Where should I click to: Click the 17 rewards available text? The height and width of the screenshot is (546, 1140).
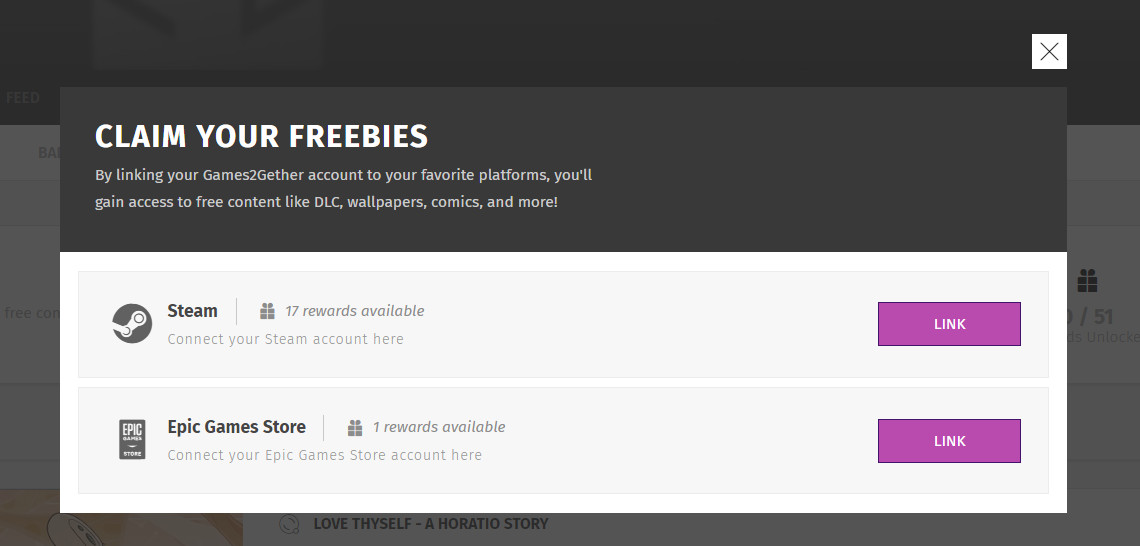(354, 311)
